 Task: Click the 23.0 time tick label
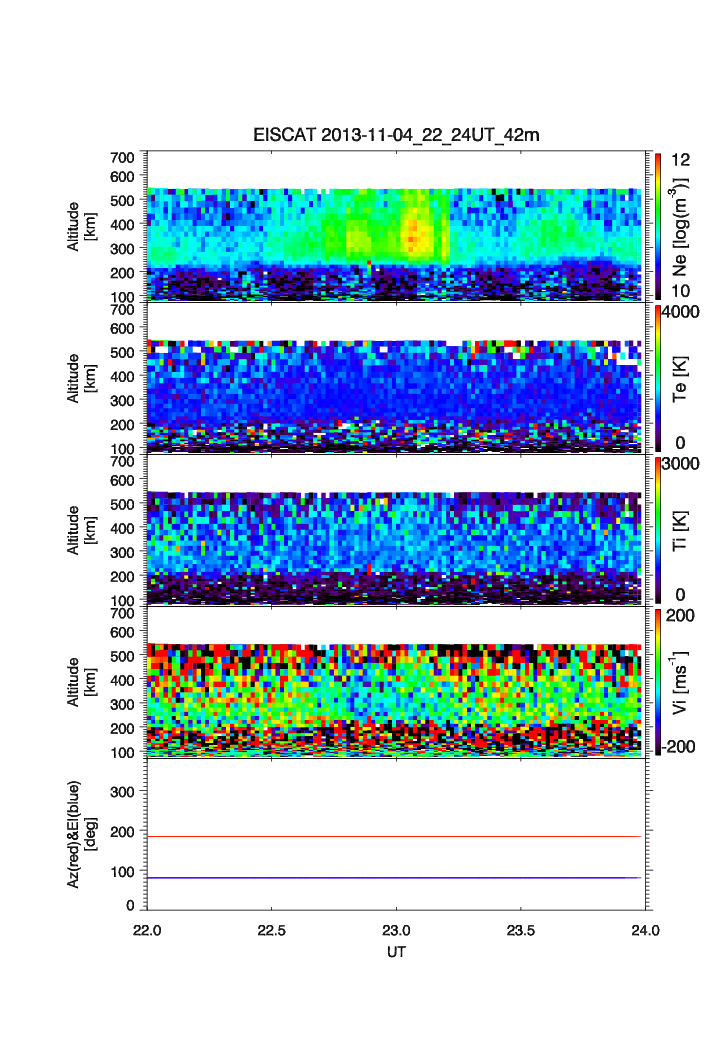(396, 931)
